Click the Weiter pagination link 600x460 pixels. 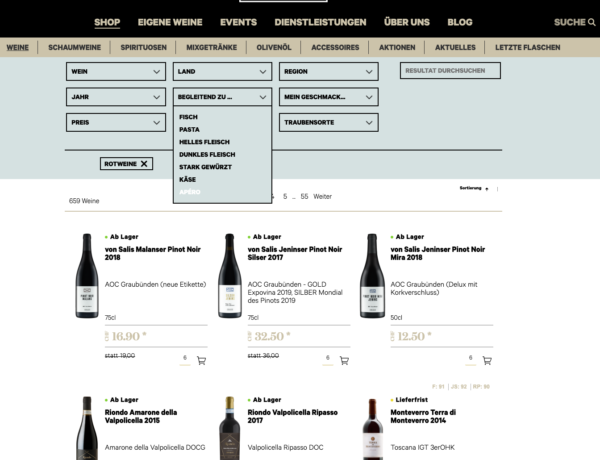(323, 196)
